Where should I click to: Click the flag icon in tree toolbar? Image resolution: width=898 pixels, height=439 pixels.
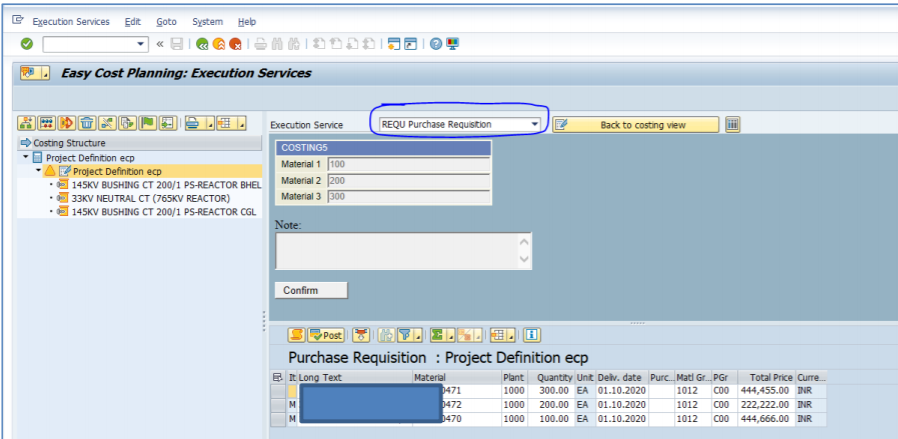tap(147, 123)
